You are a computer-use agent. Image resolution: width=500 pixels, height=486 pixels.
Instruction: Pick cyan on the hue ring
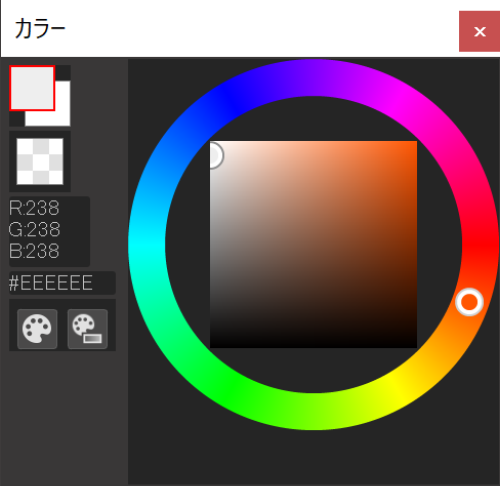click(x=147, y=245)
